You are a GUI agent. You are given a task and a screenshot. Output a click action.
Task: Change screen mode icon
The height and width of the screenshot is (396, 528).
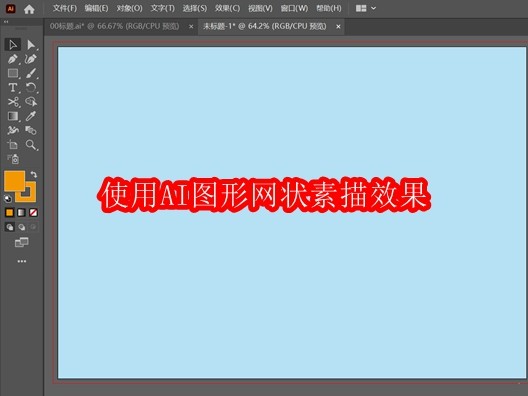coord(22,242)
